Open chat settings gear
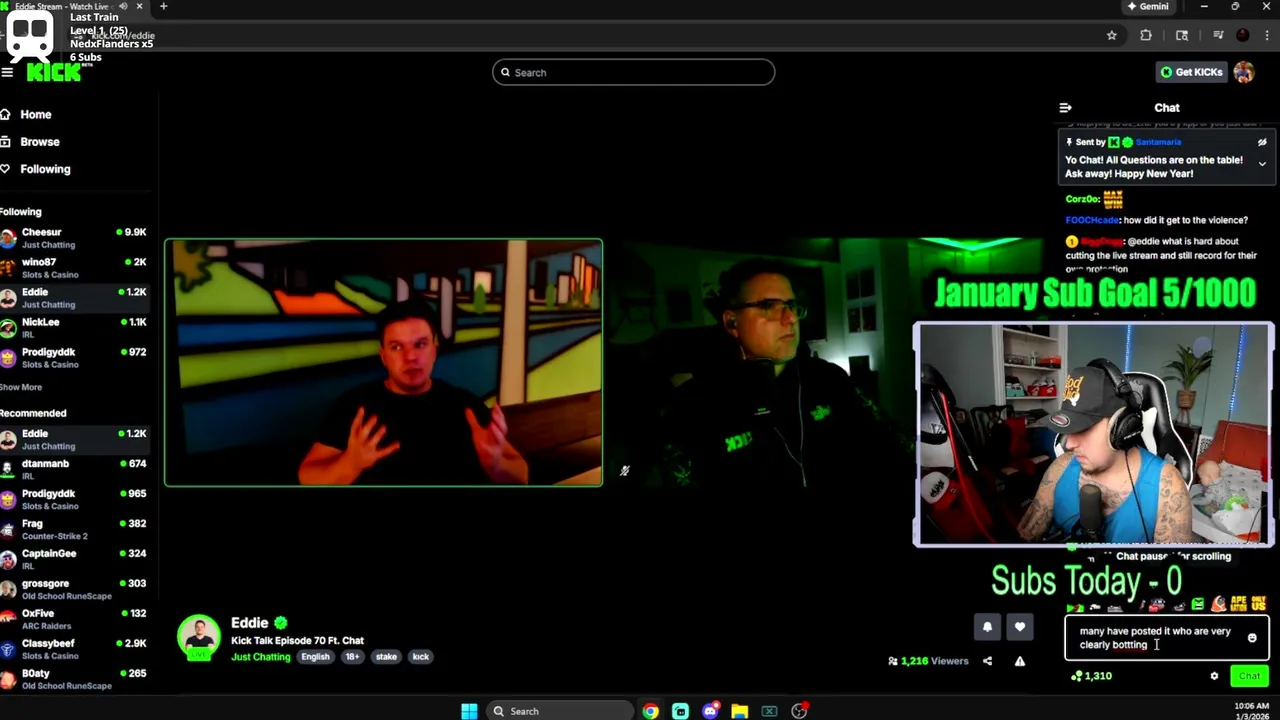The width and height of the screenshot is (1280, 720). tap(1214, 676)
